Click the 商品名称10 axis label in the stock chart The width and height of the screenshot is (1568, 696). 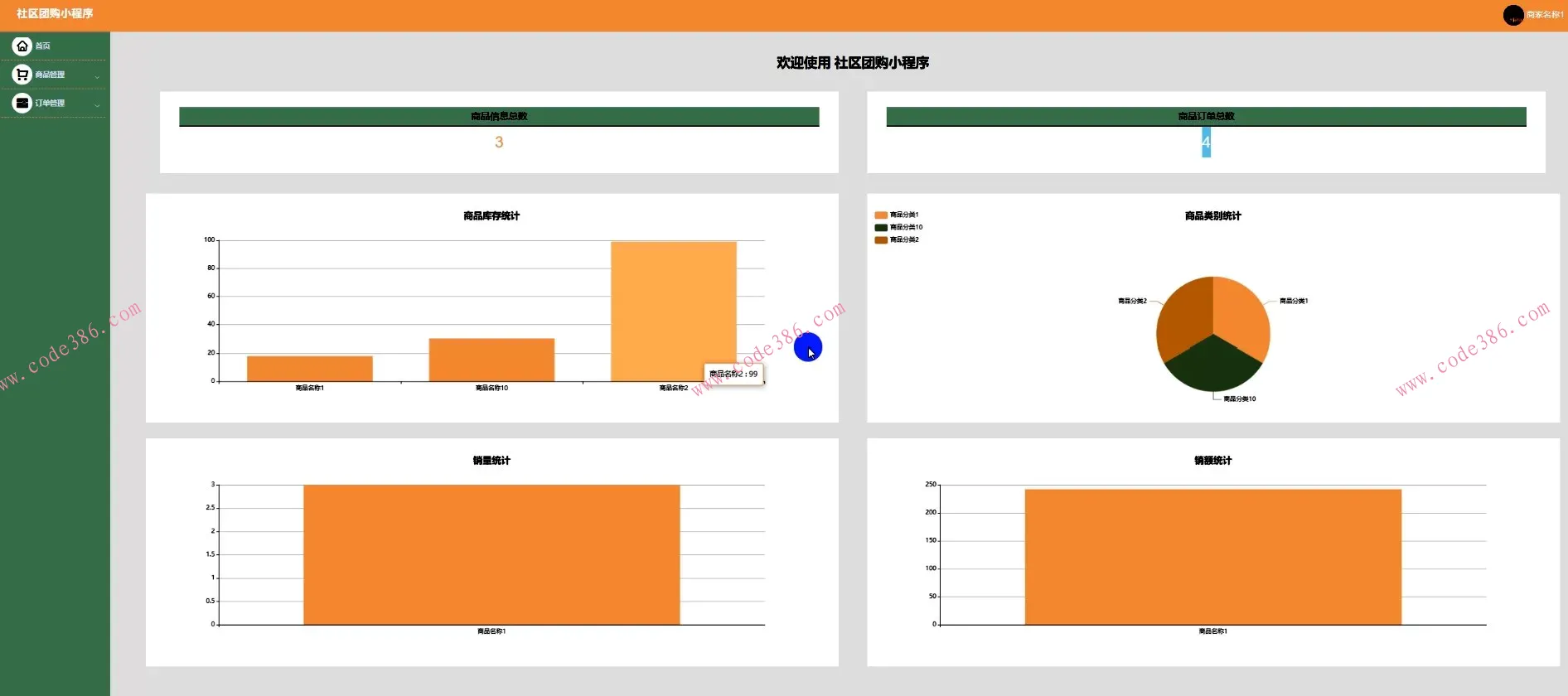(491, 388)
